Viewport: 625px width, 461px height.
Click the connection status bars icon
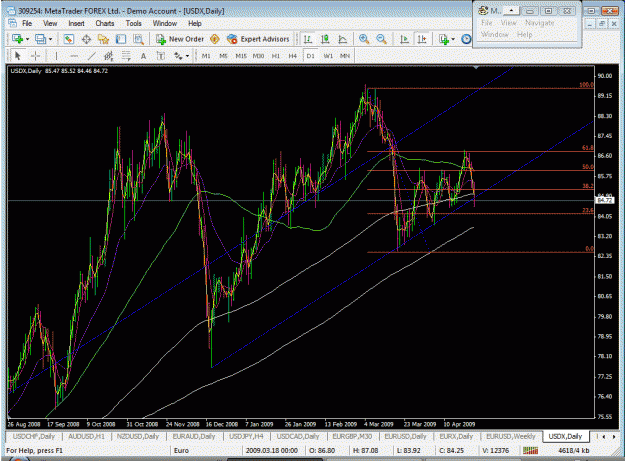(x=530, y=451)
